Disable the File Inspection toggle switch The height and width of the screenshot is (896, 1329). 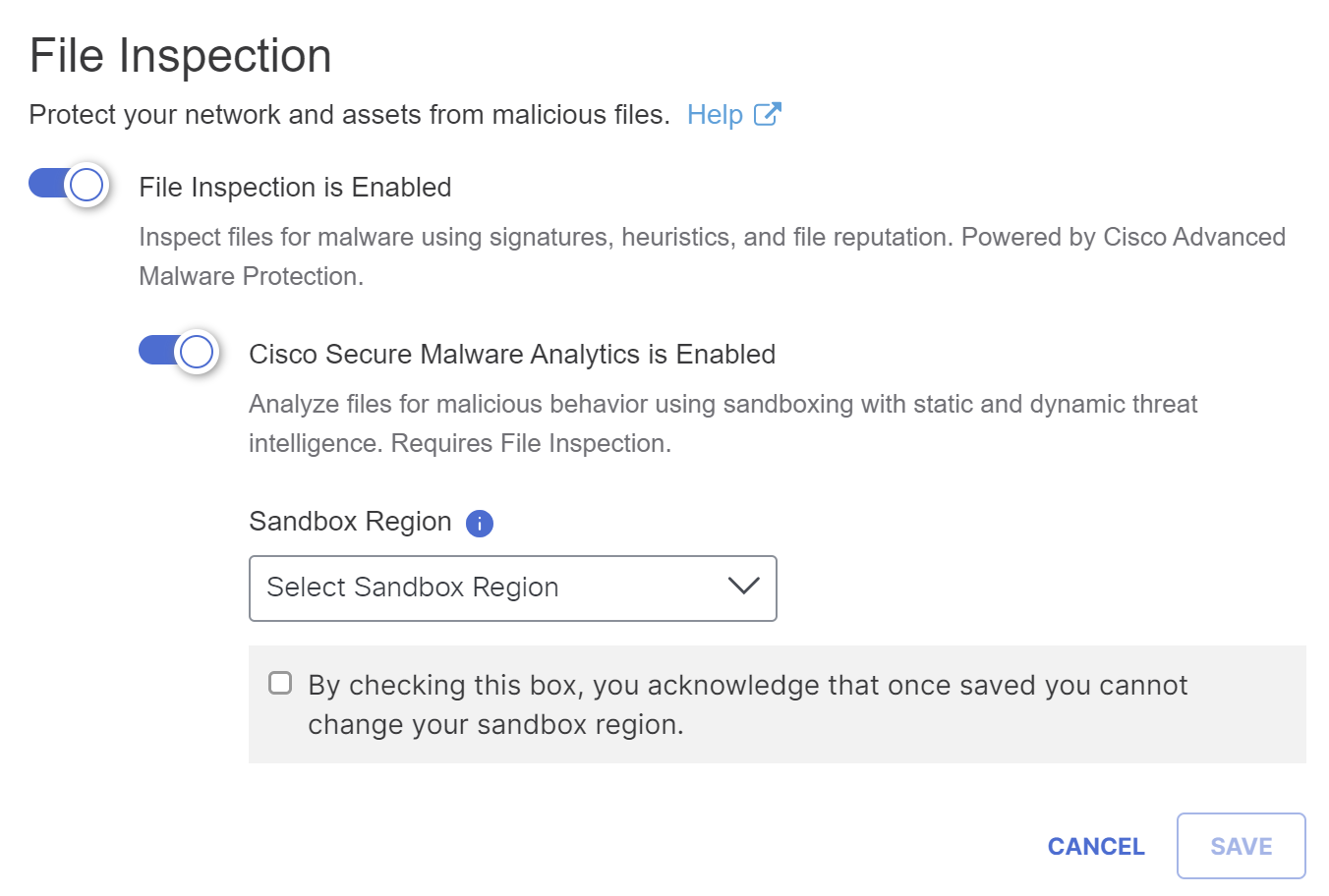[68, 184]
